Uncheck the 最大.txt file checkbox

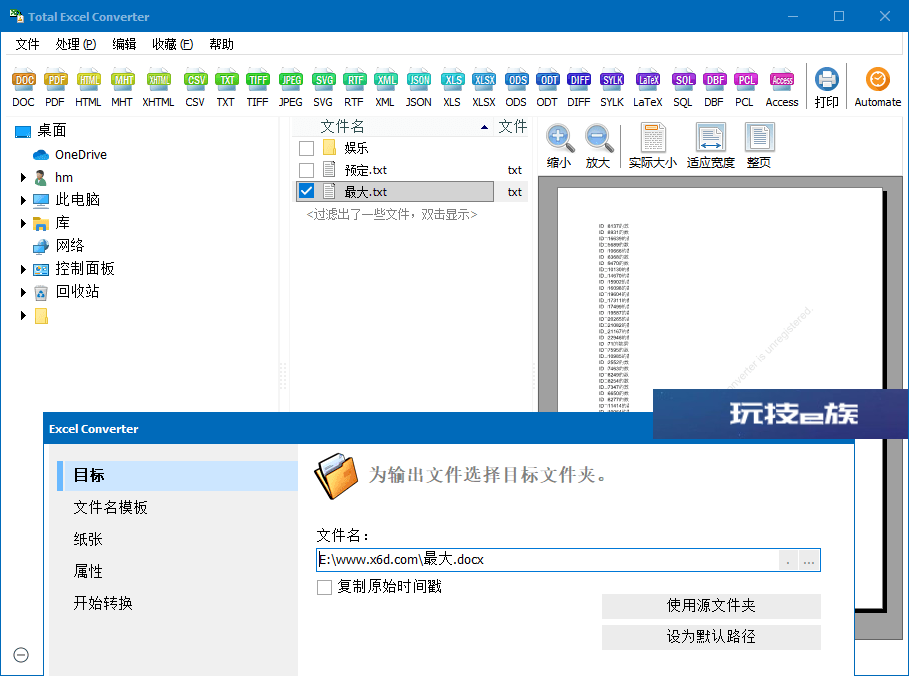tap(307, 191)
